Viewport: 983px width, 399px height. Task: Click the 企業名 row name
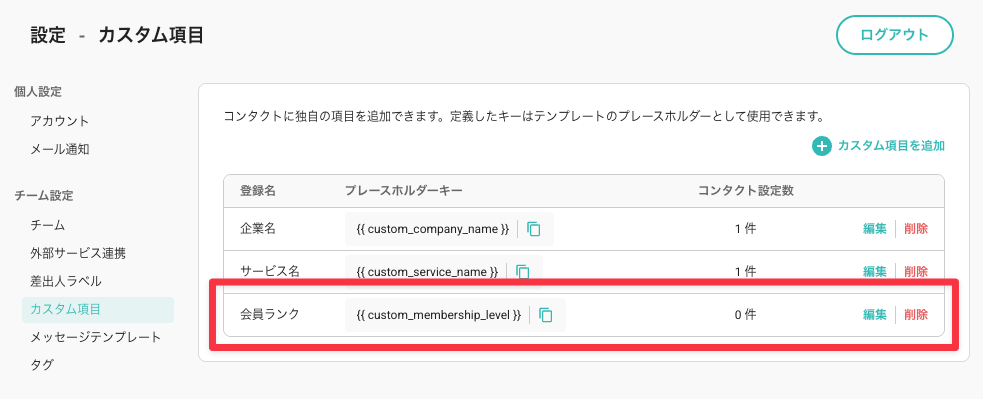(258, 229)
